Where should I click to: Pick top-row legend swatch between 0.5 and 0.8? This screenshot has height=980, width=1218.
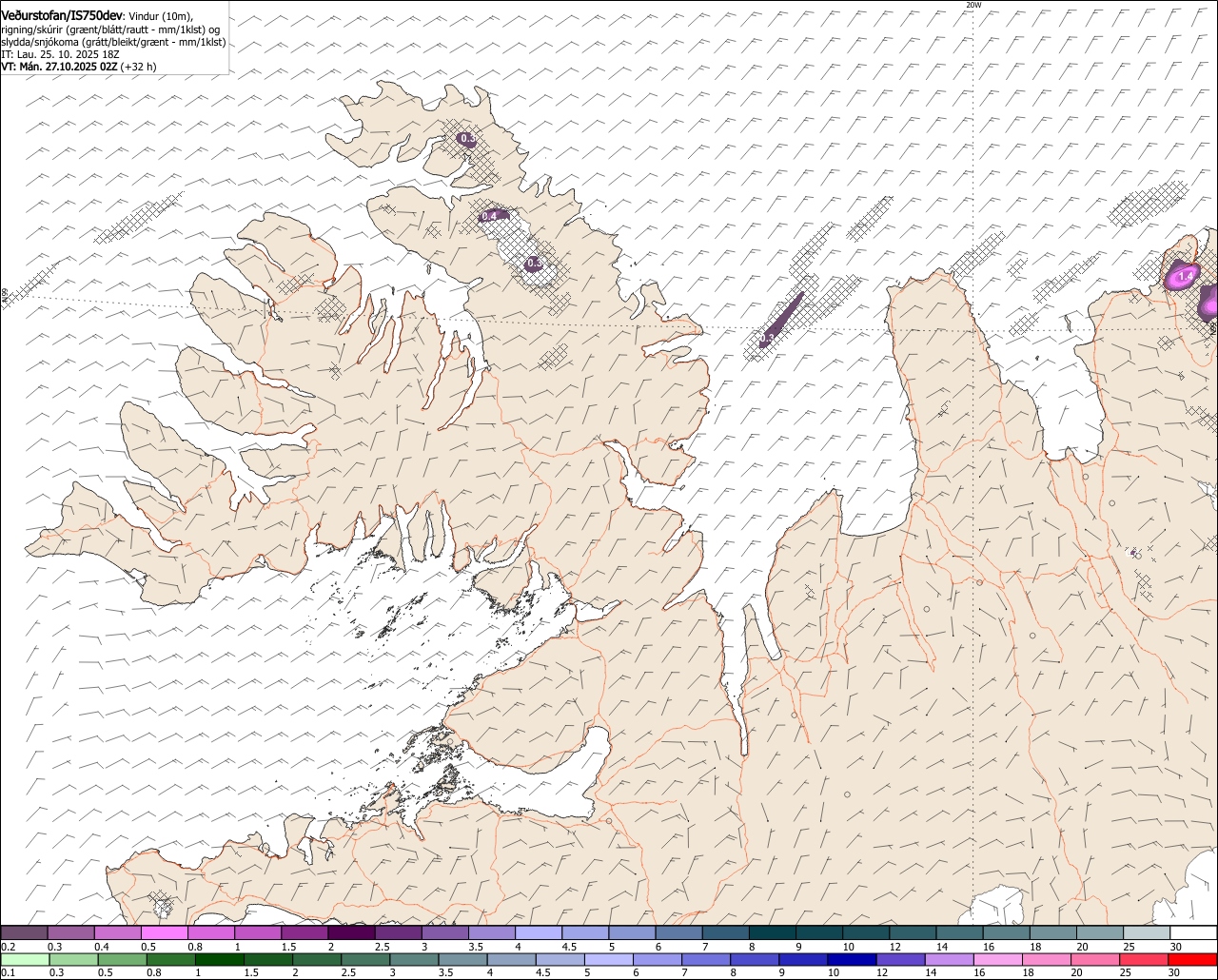coord(164,932)
